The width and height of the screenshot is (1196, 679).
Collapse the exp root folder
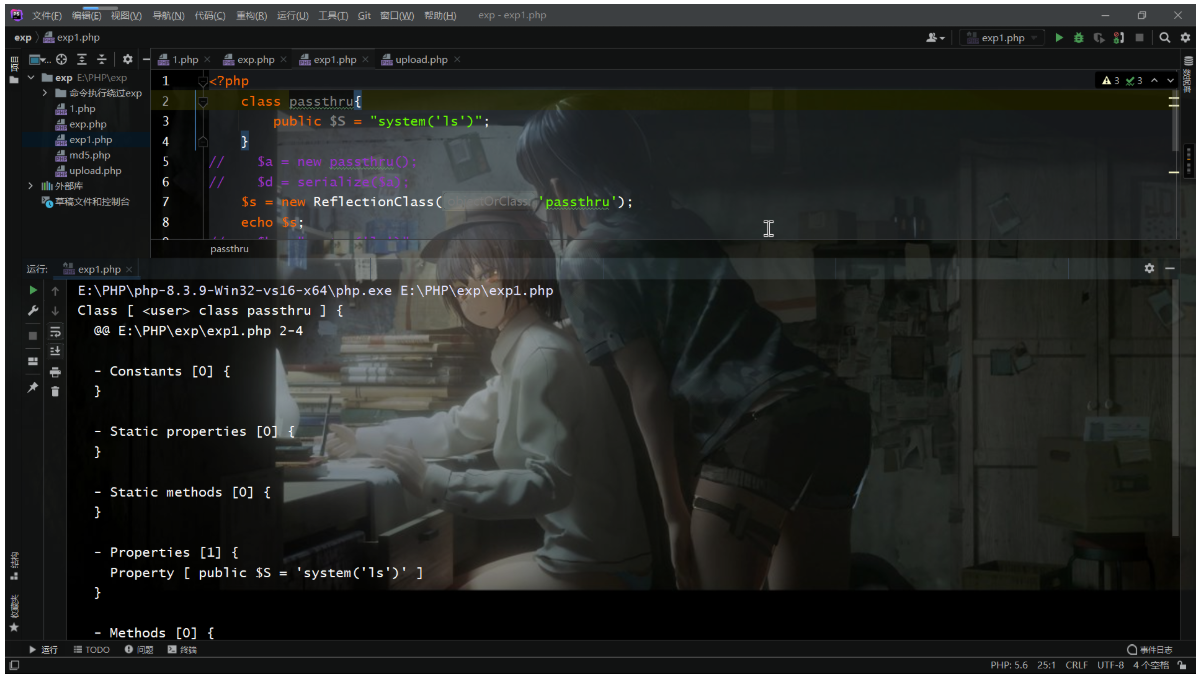[x=31, y=78]
